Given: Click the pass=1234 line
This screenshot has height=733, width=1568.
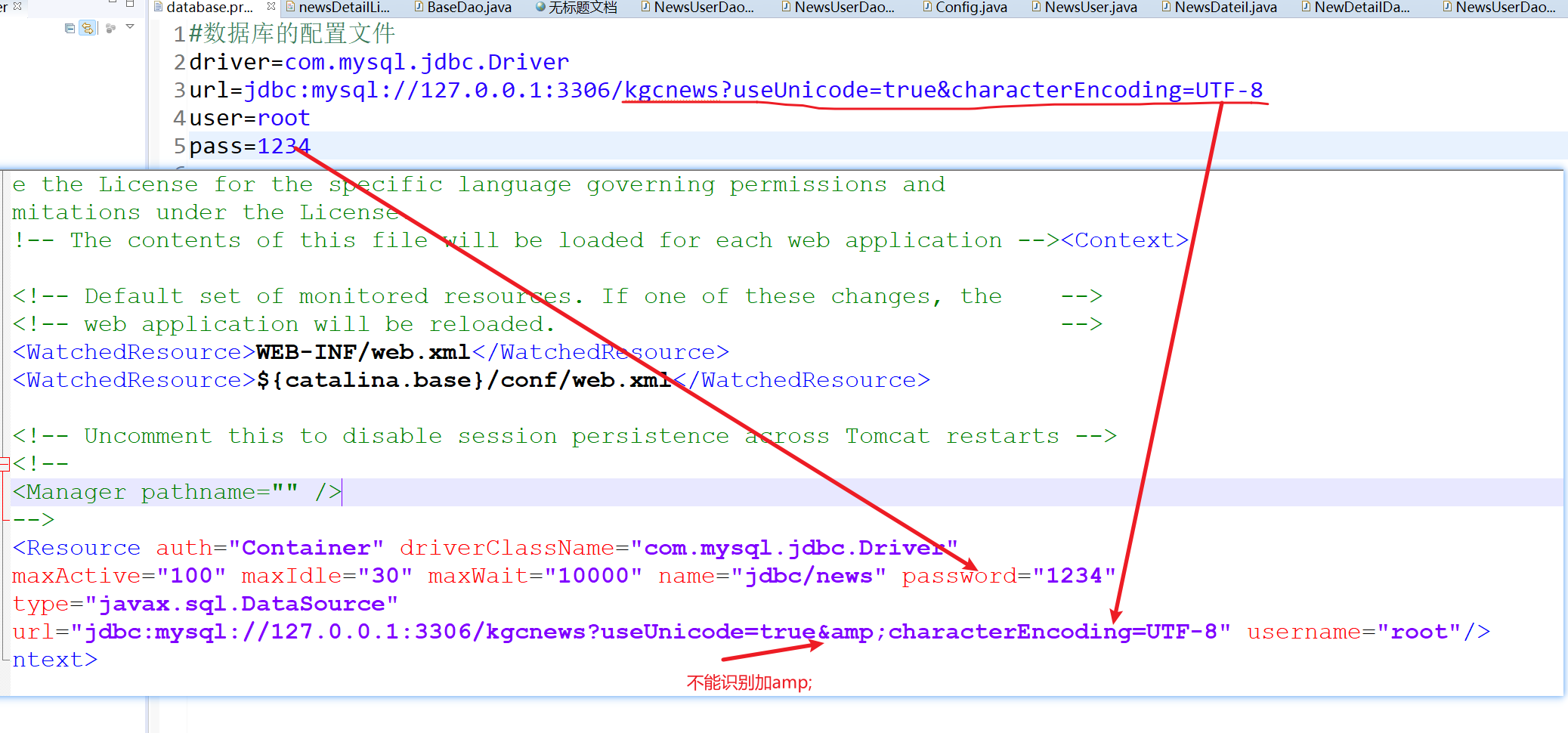Looking at the screenshot, I should [x=249, y=146].
